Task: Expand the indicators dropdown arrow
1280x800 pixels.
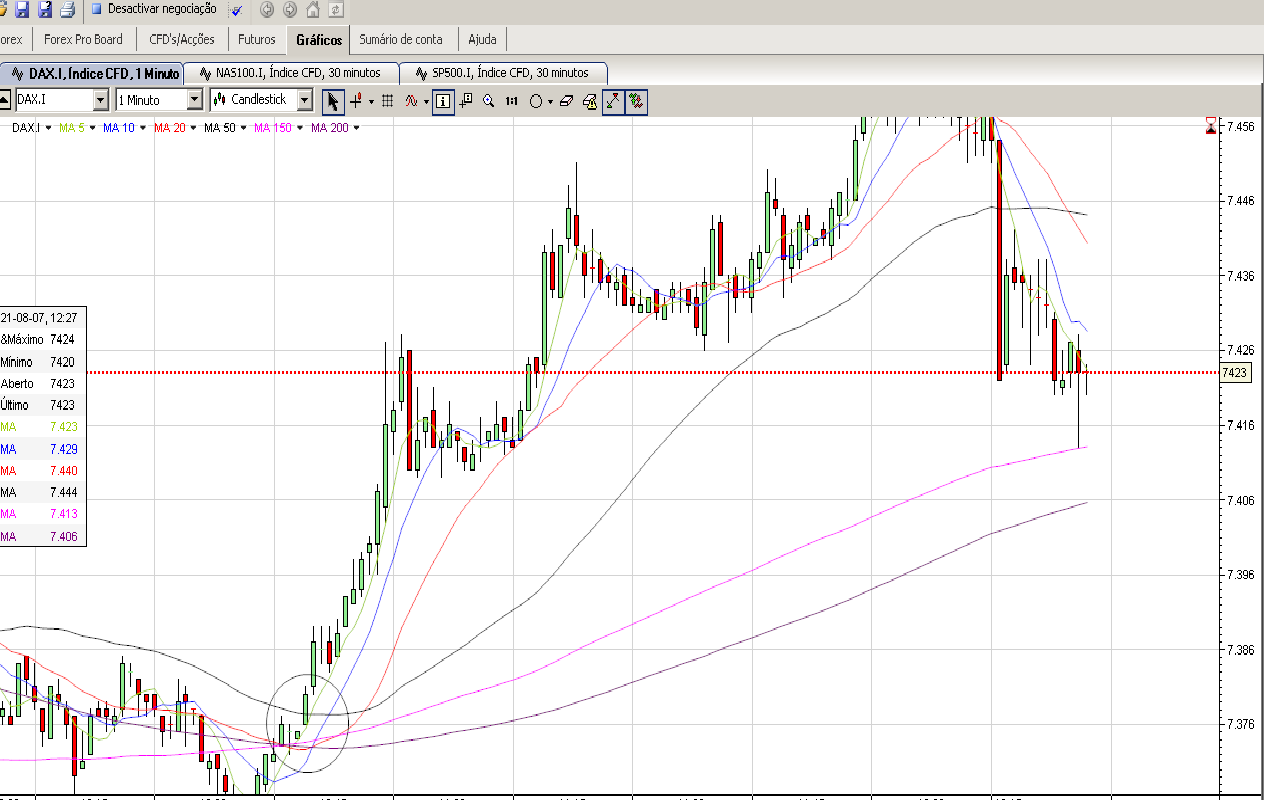Action: (x=426, y=102)
